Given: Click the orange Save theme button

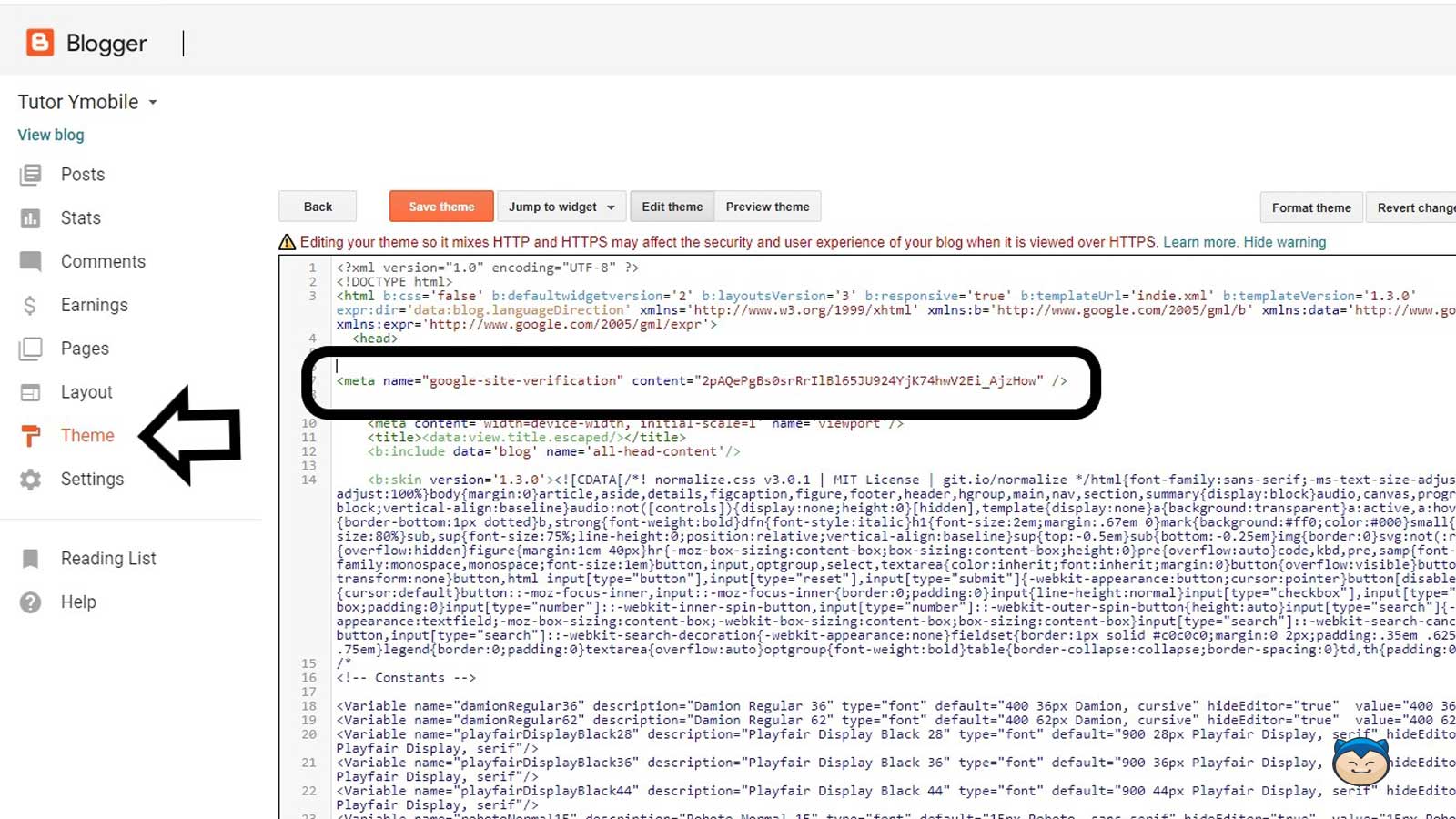Looking at the screenshot, I should (441, 207).
